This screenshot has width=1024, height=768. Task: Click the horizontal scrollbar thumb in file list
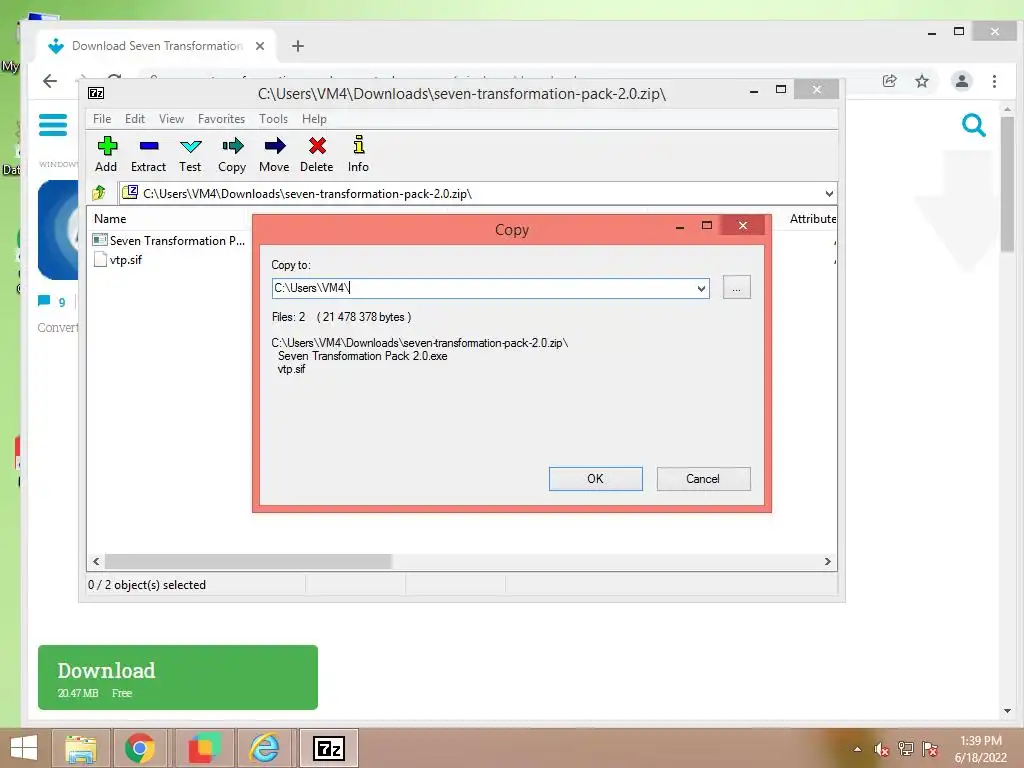(248, 561)
